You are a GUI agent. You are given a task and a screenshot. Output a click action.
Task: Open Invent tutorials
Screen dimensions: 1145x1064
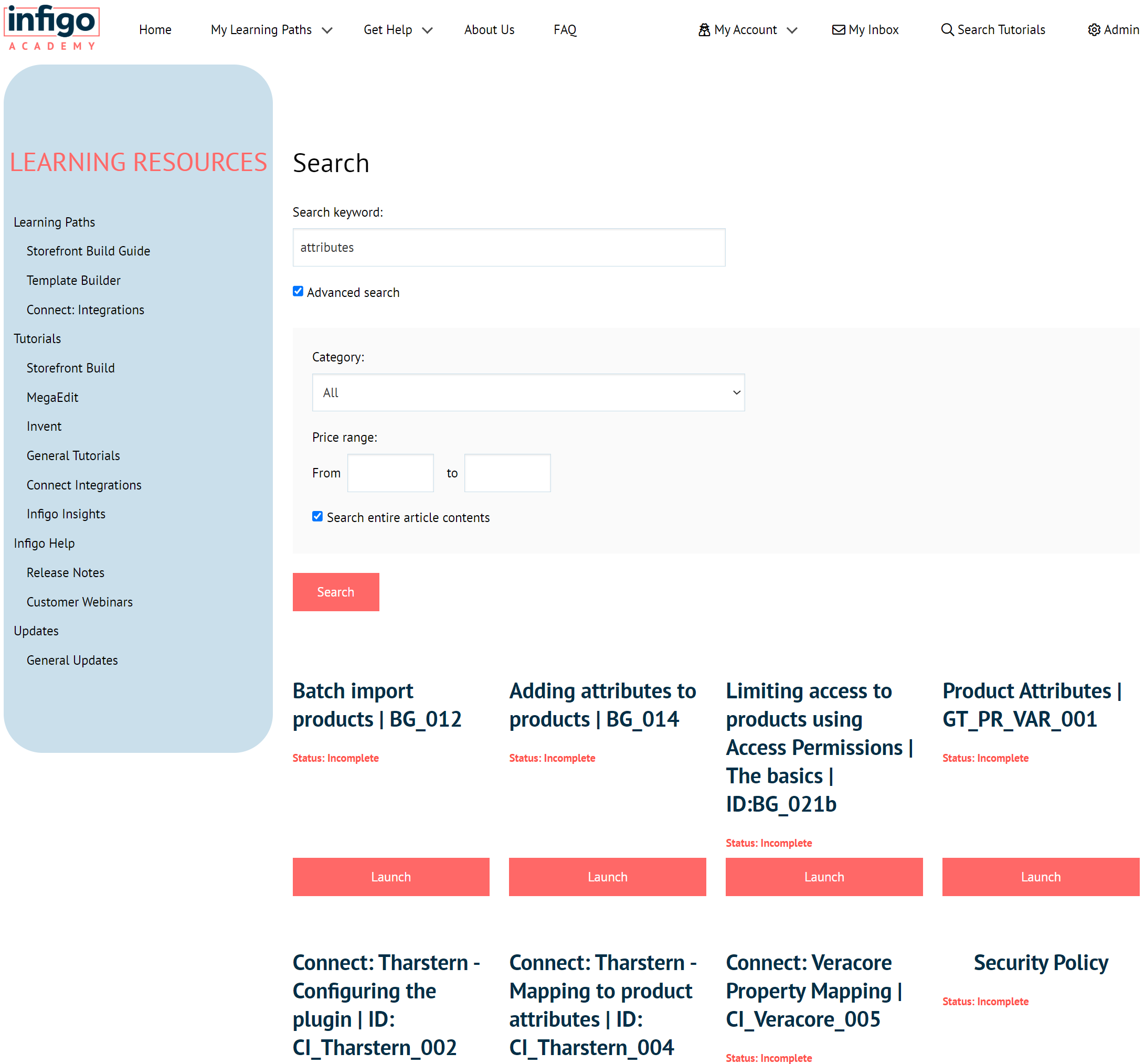click(44, 426)
